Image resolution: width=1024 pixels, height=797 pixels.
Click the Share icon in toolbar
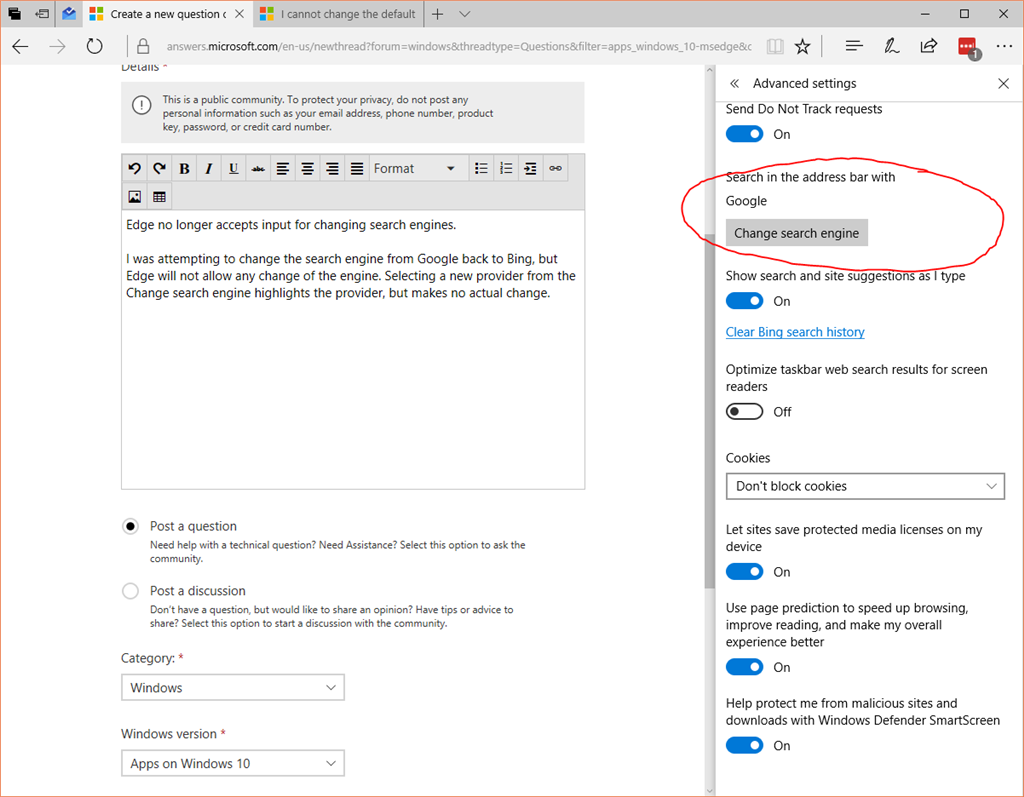(x=929, y=46)
